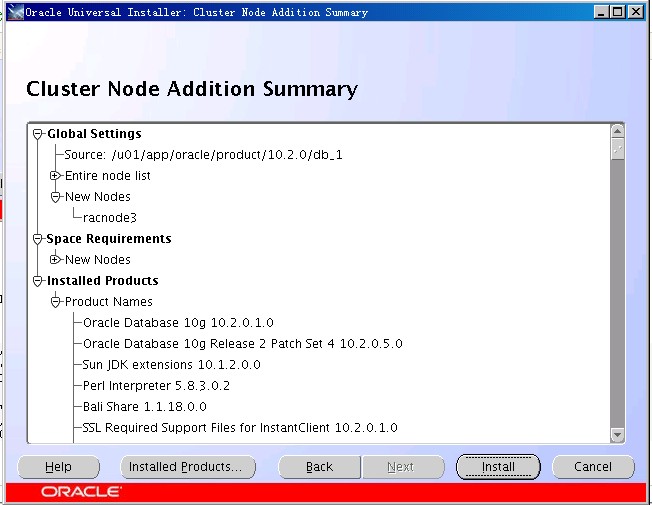The width and height of the screenshot is (652, 505).
Task: Close the installer window
Action: [x=636, y=12]
